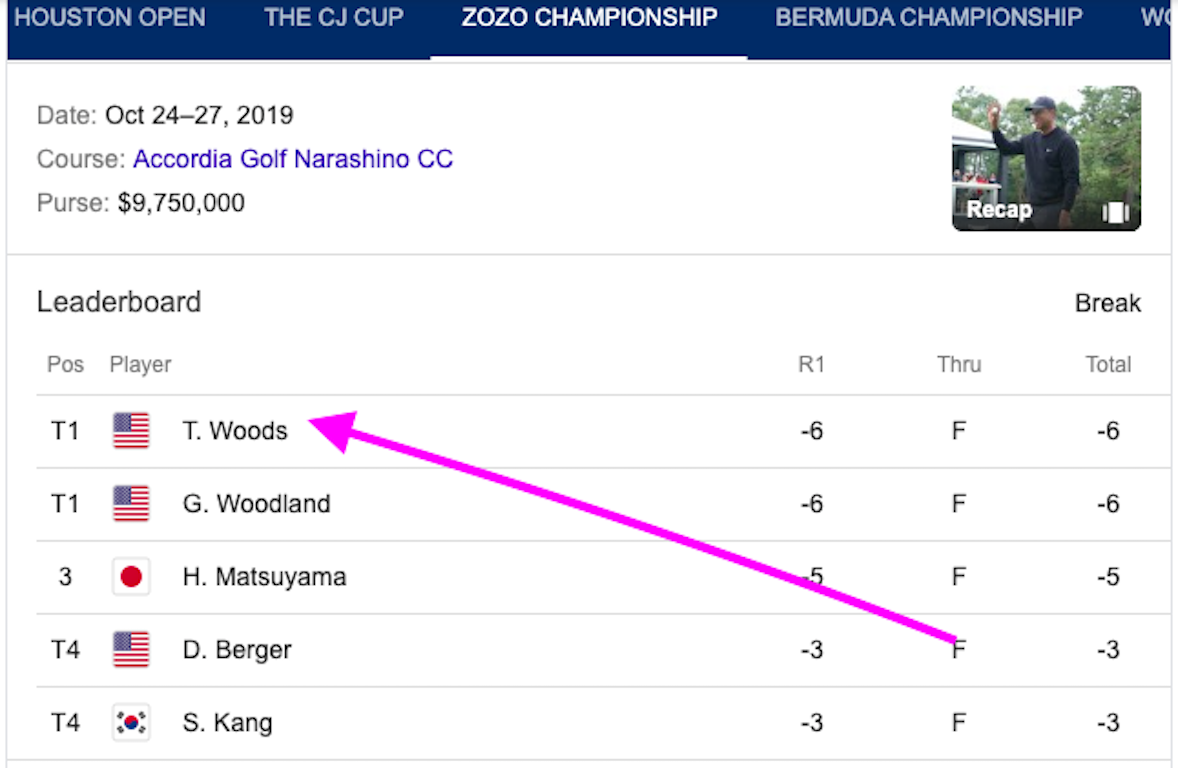Click the US flag beside G. Woodland
The image size is (1178, 768).
[131, 503]
